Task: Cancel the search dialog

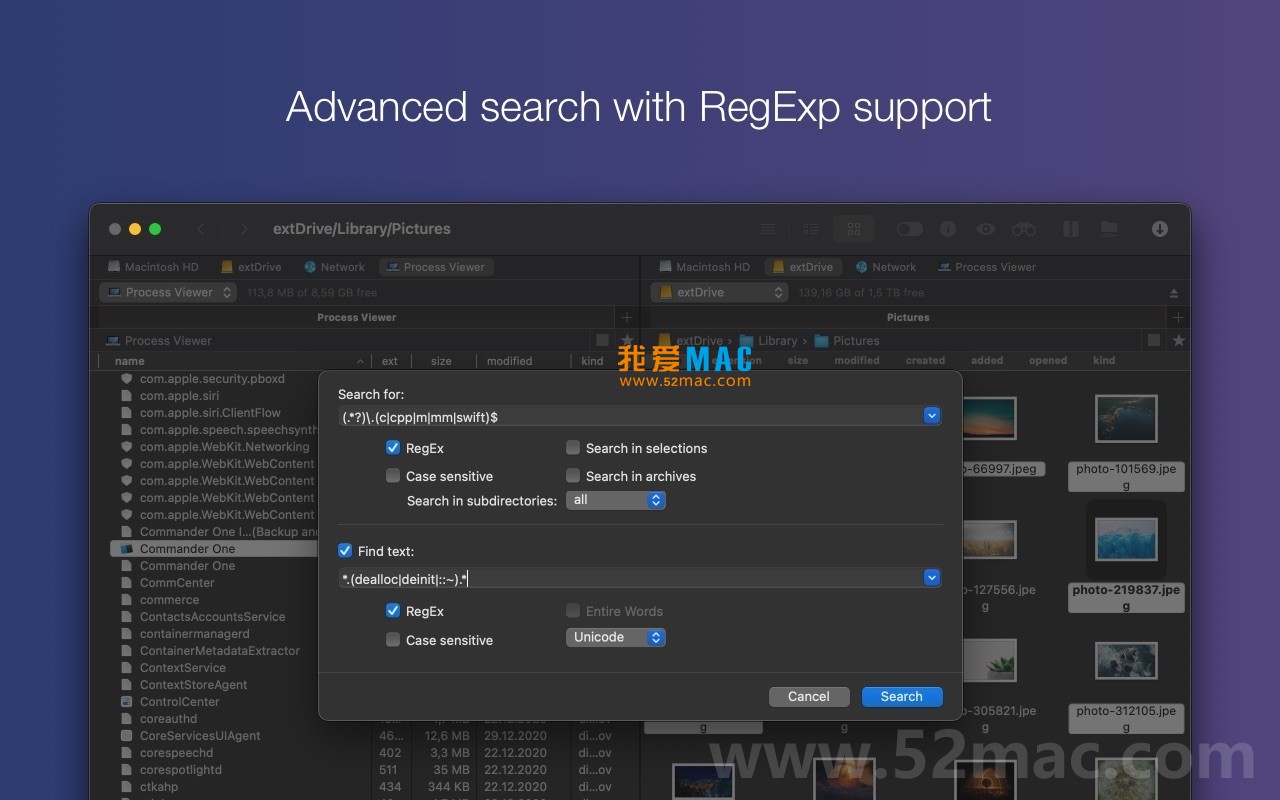Action: pos(809,696)
